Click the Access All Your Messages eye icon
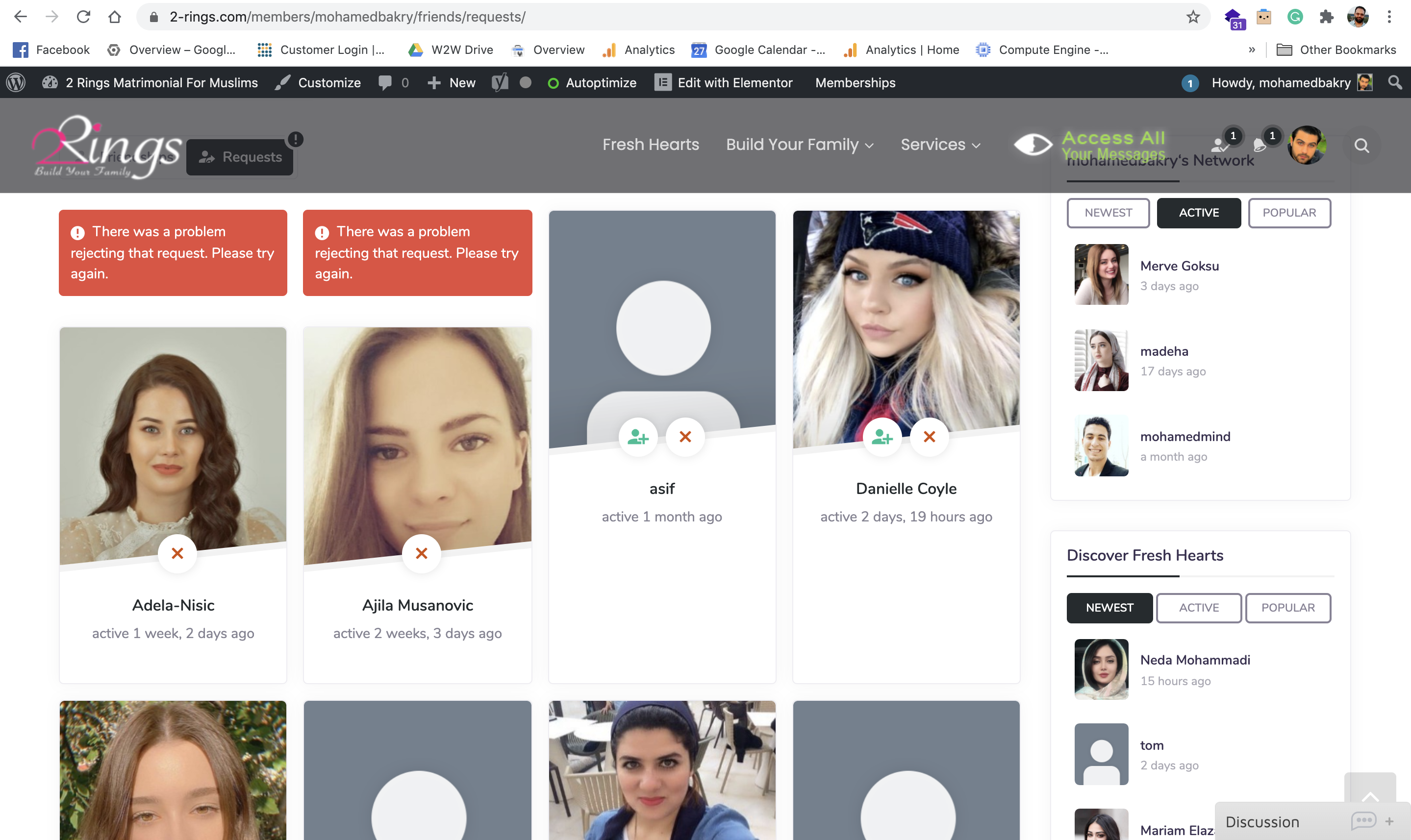The height and width of the screenshot is (840, 1411). [x=1033, y=145]
